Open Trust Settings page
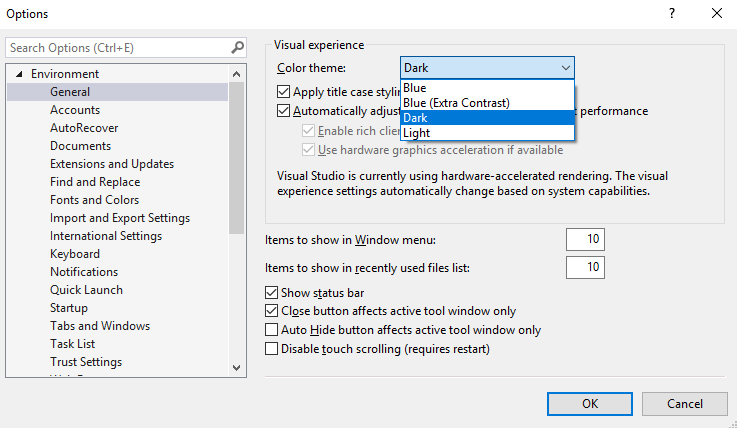Viewport: 737px width, 428px height. pyautogui.click(x=86, y=362)
